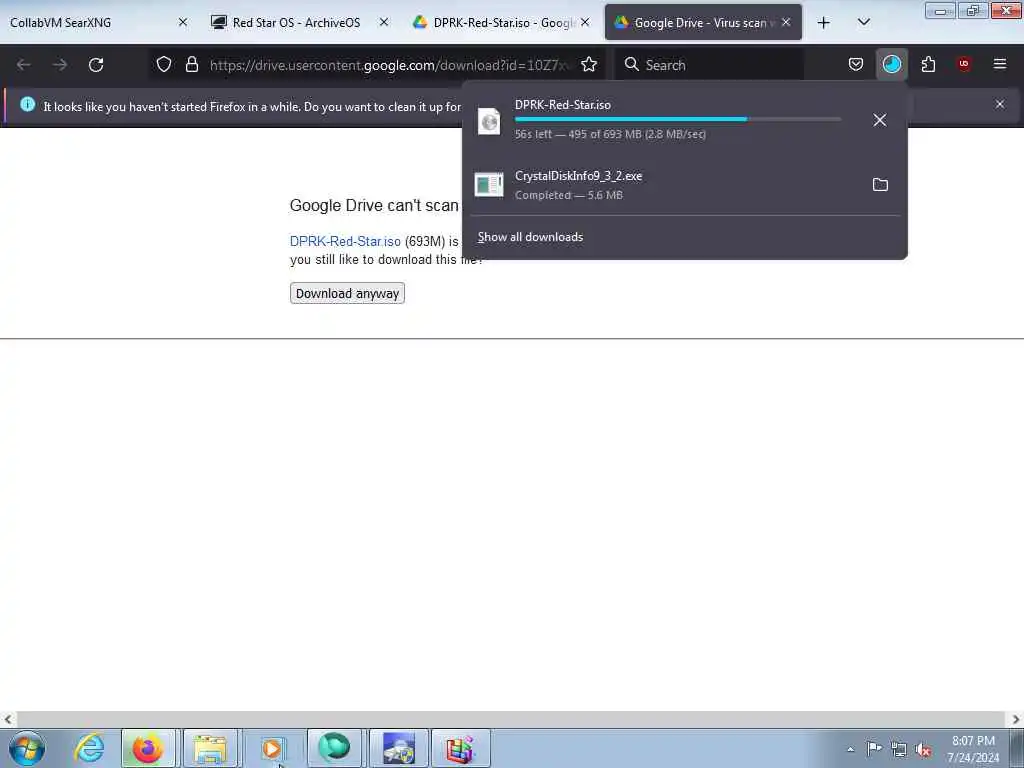Close the Google Drive - Virus scan tab

coord(786,22)
